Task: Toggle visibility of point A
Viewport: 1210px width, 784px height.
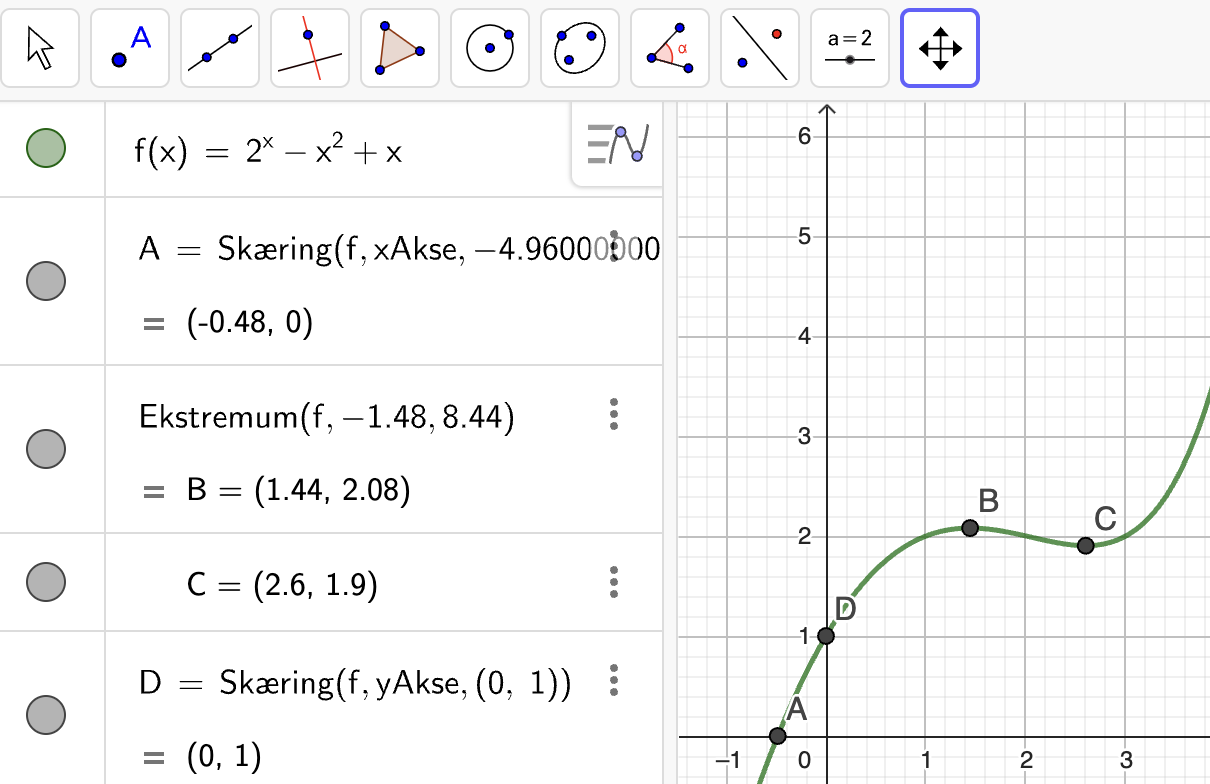Action: (46, 281)
